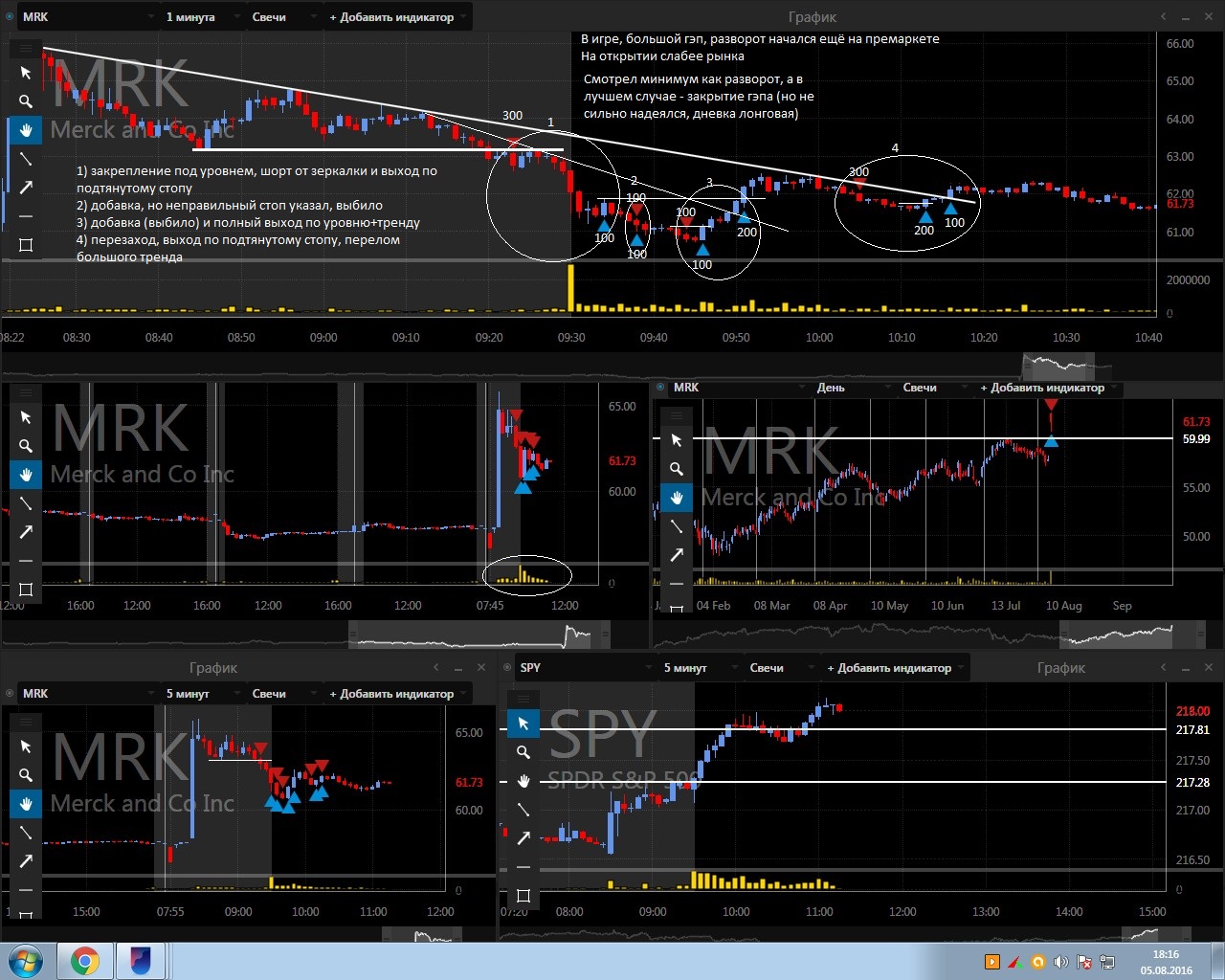Click the previous arrow in the SPY panel header

click(1164, 668)
